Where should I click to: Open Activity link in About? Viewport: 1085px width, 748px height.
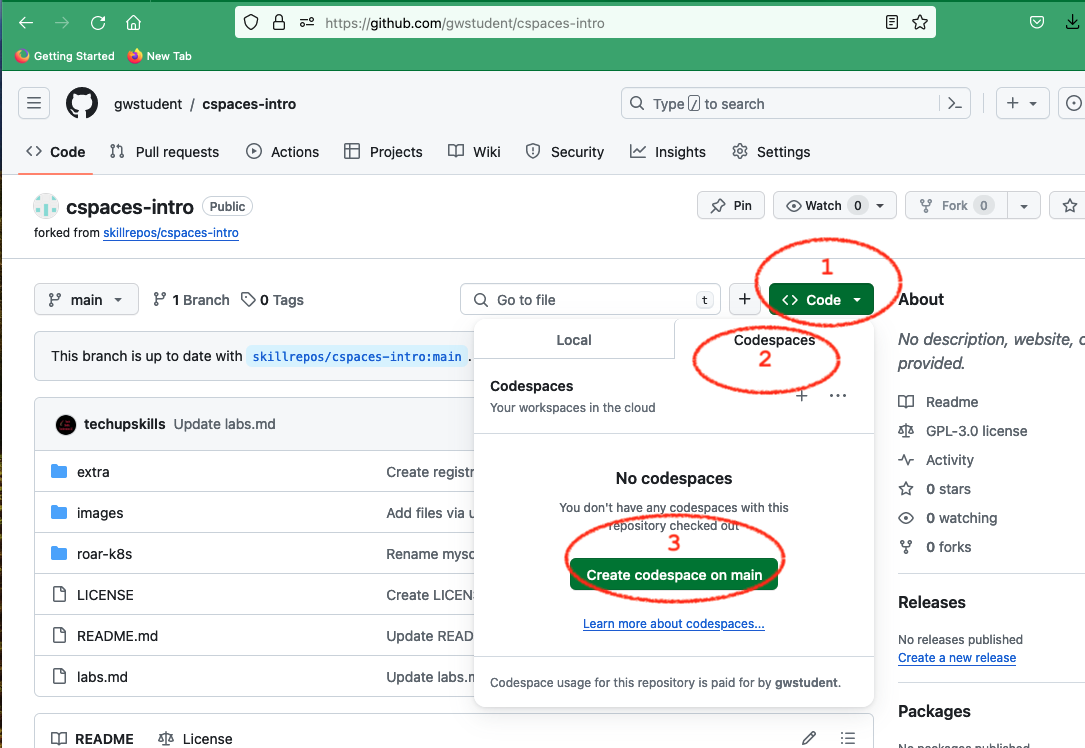pyautogui.click(x=936, y=460)
